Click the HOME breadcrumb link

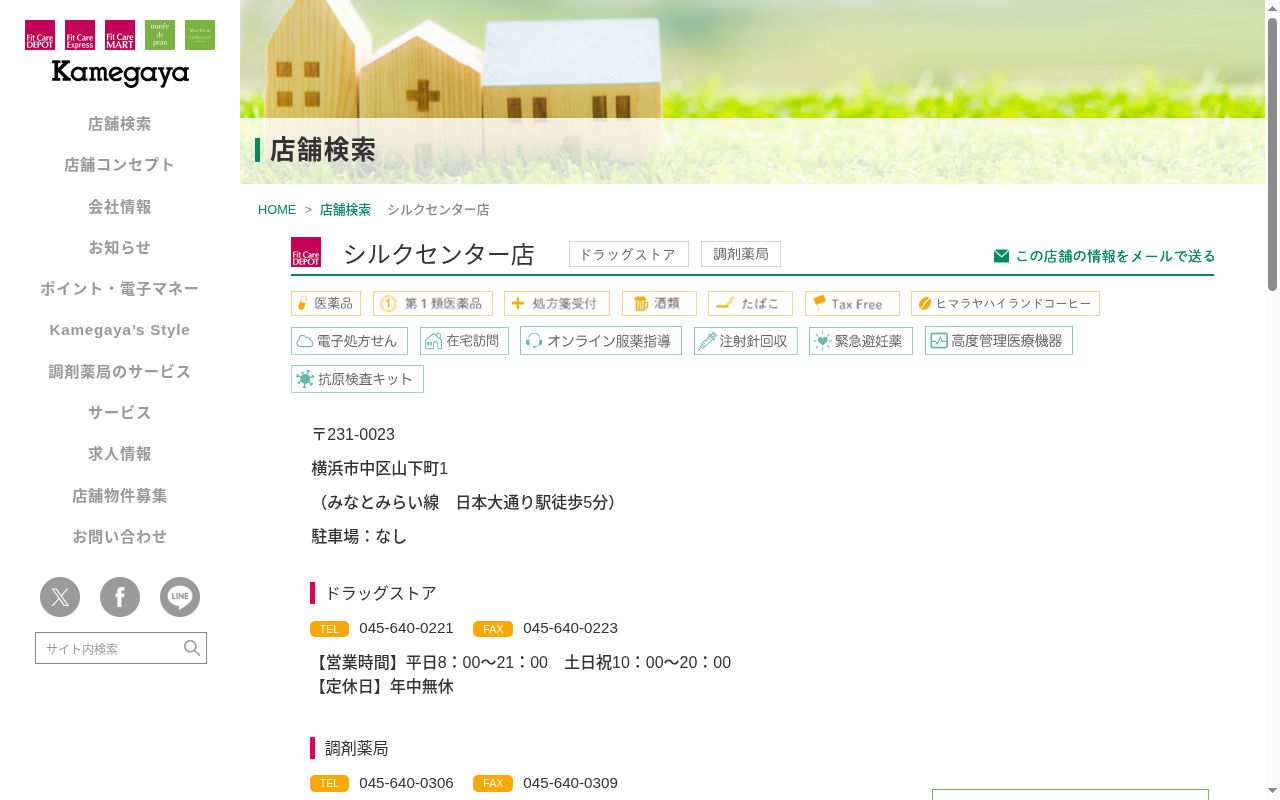(277, 210)
